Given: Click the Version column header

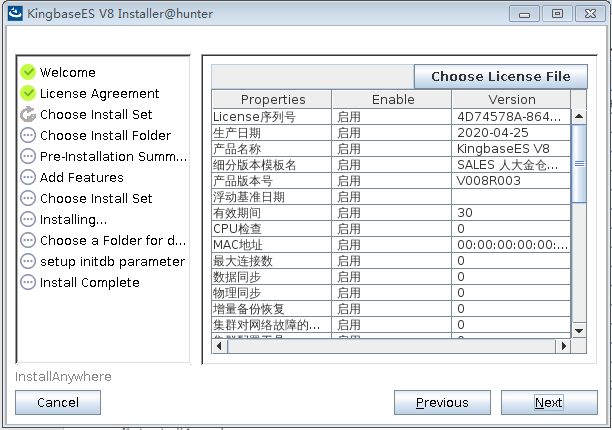Looking at the screenshot, I should [x=511, y=99].
